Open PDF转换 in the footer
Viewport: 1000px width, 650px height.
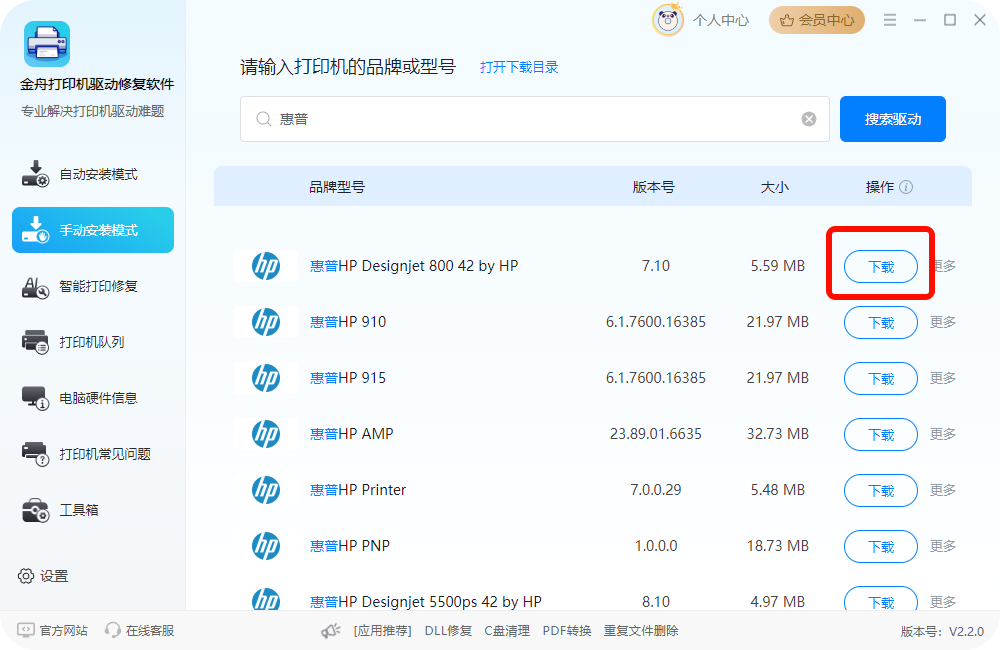tap(566, 631)
